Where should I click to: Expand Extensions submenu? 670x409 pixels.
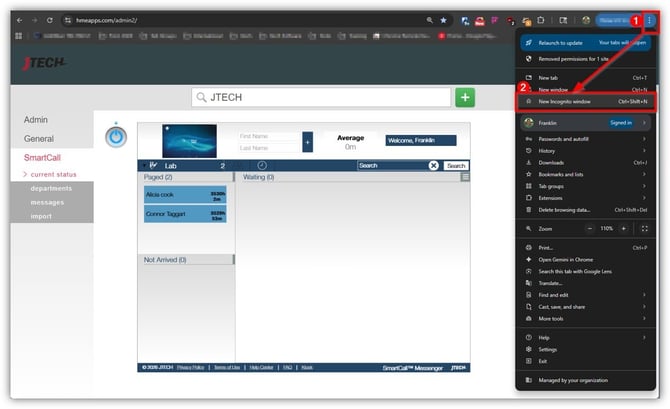coord(585,198)
